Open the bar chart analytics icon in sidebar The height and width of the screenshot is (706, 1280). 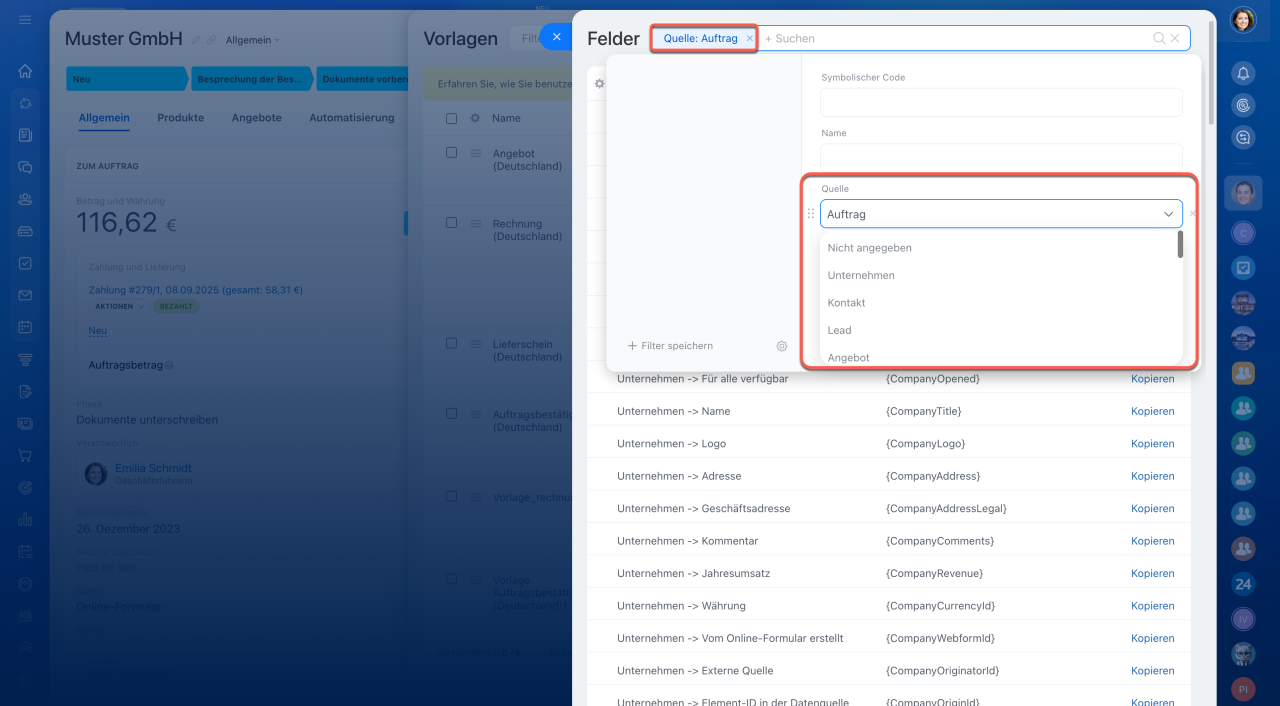[25, 519]
